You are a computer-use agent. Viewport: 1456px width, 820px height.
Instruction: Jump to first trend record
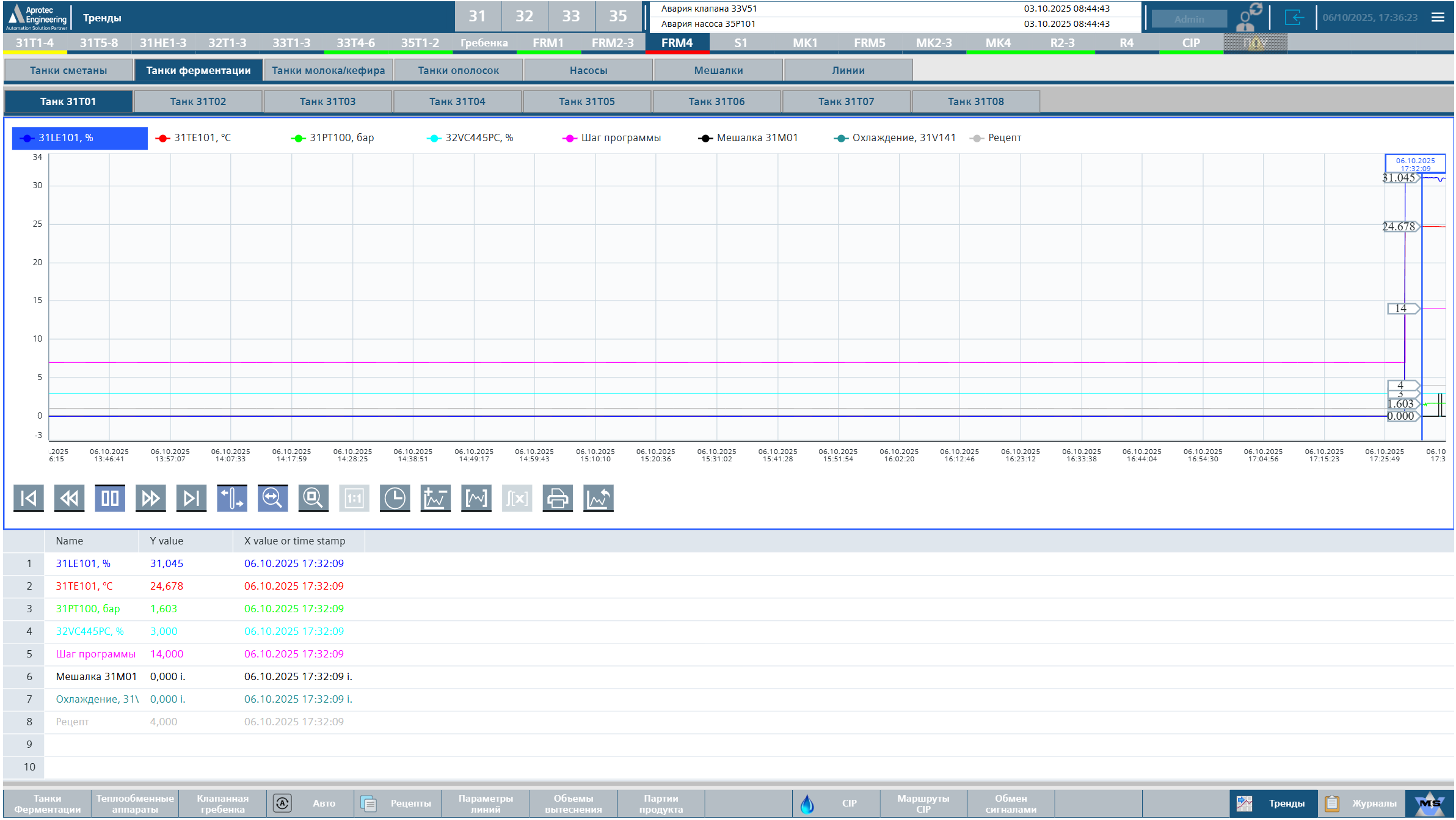tap(28, 498)
